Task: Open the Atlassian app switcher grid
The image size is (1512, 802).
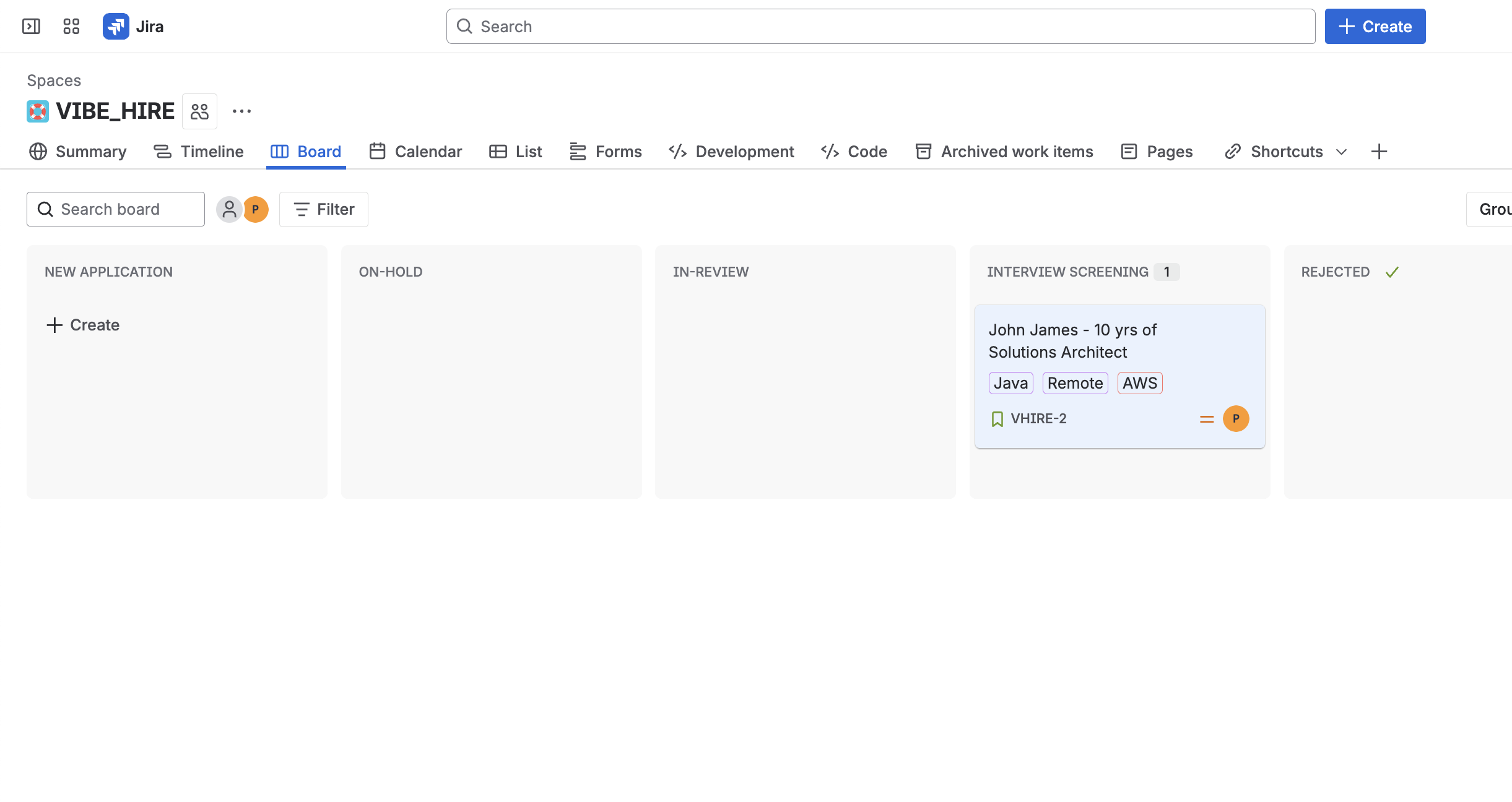Action: (x=71, y=26)
